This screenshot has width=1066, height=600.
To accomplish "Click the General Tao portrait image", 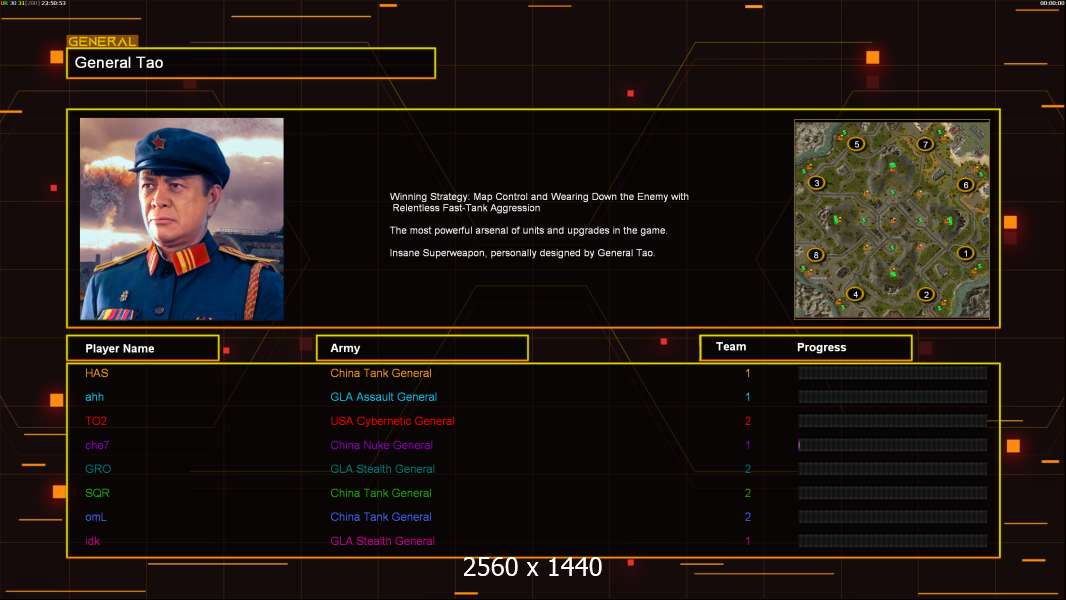I will (x=182, y=219).
